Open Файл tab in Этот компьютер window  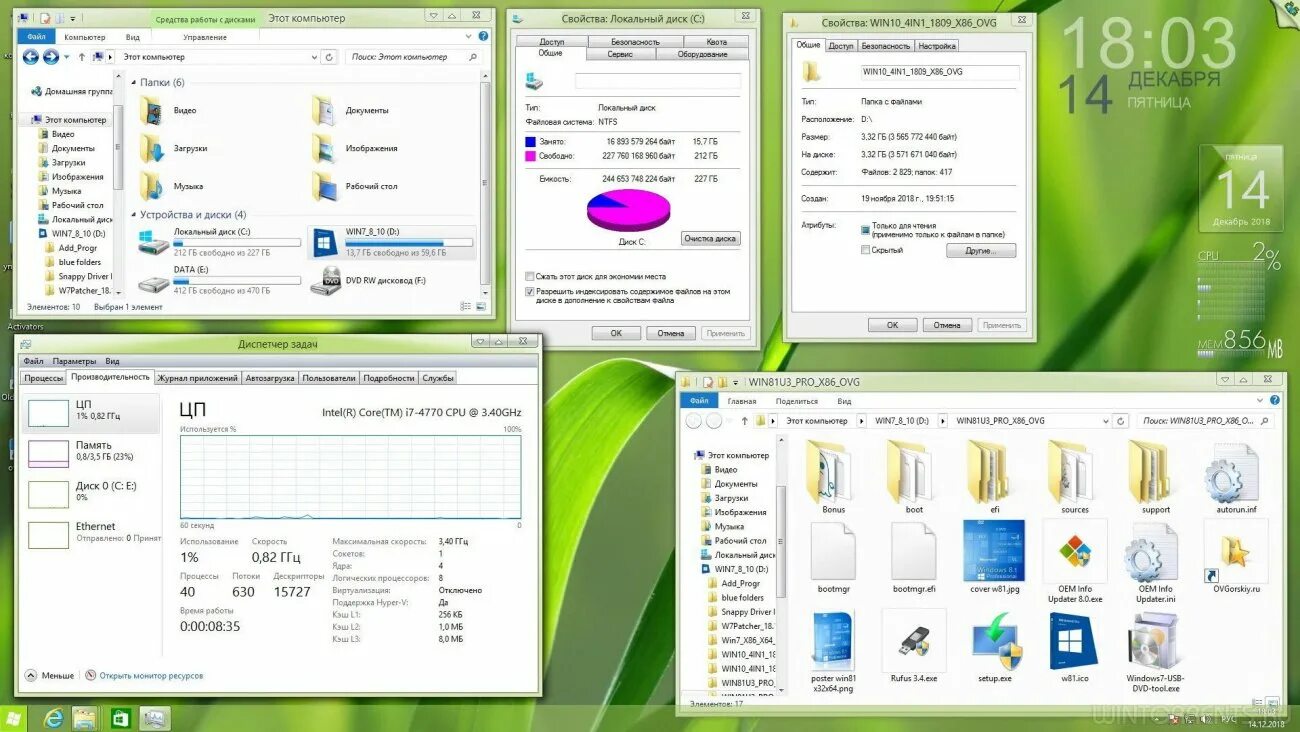[x=37, y=37]
